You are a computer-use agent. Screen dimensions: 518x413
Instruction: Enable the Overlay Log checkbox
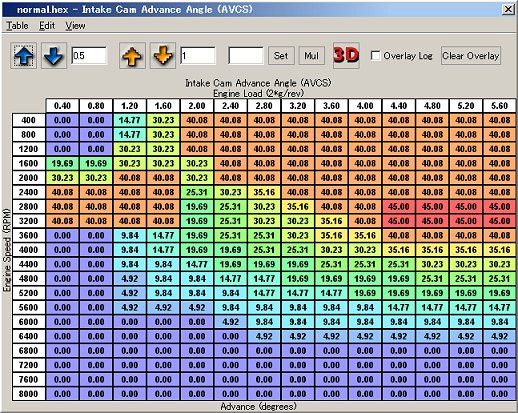[x=376, y=55]
